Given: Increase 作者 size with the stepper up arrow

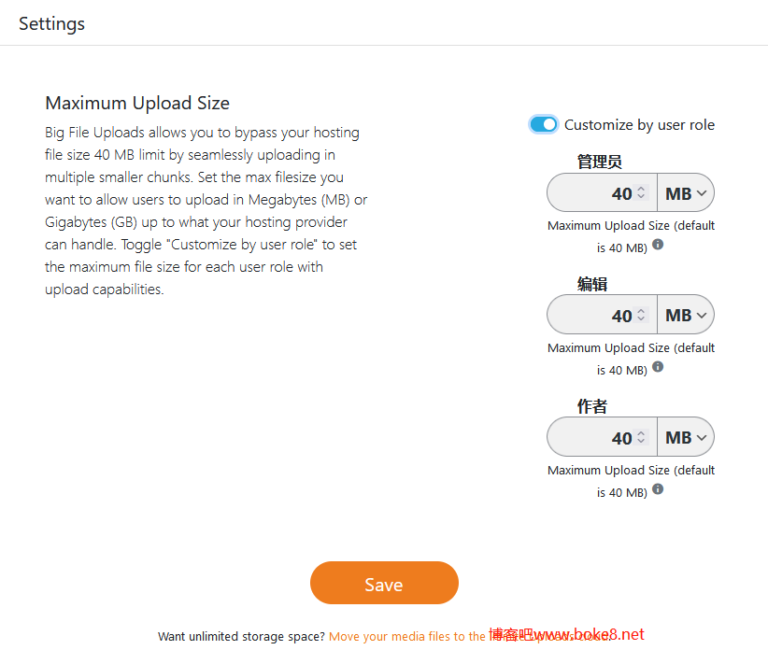Looking at the screenshot, I should click(x=642, y=433).
